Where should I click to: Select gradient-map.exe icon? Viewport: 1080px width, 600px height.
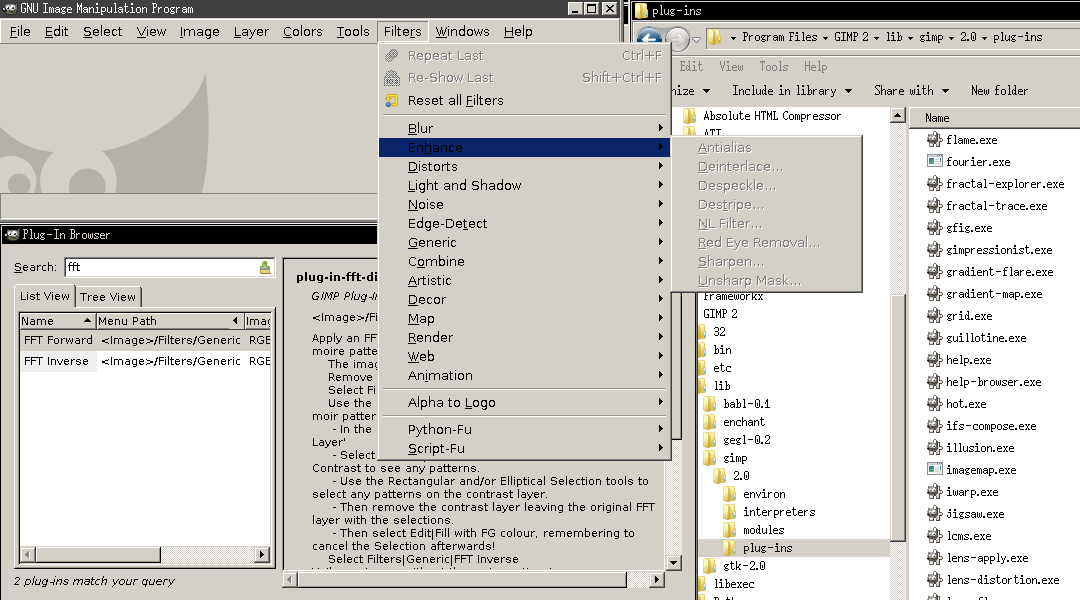click(935, 294)
